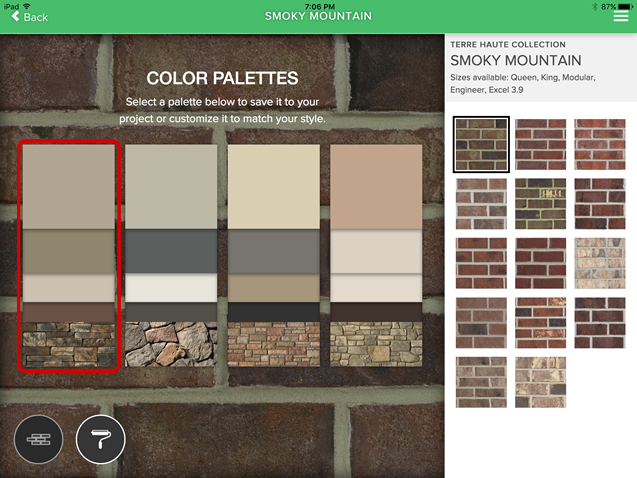Tap the TERRE HAUTE COLLECTION label
Screen dimensions: 637x478
coord(508,44)
